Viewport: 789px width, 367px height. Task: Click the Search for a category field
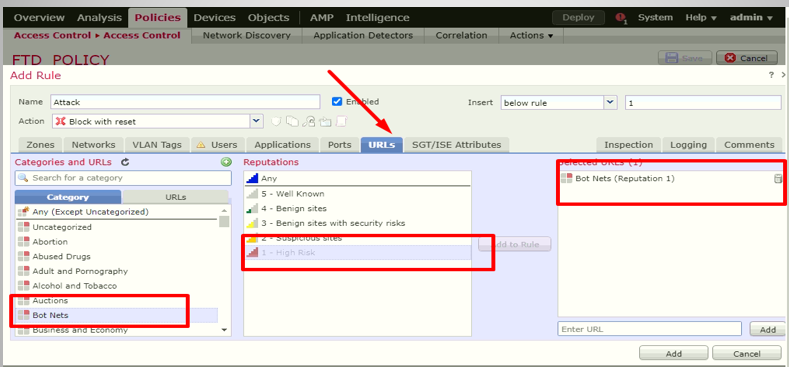[x=123, y=178]
